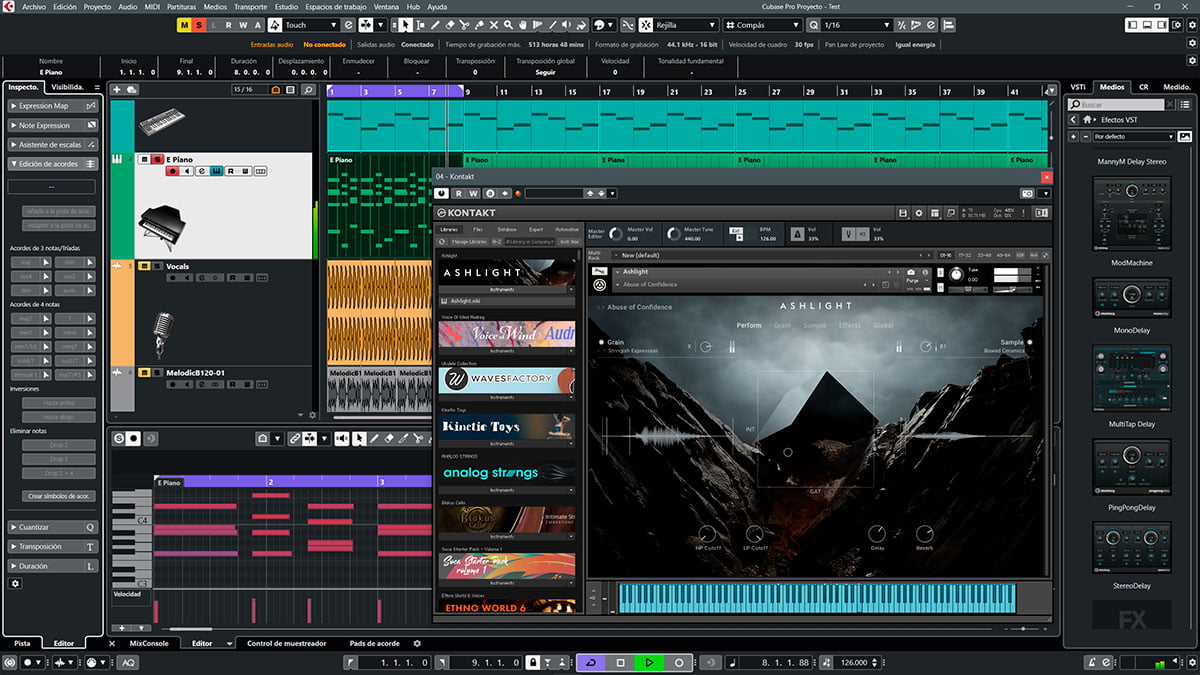The image size is (1200, 675).
Task: Open the Touch automation mode dropdown
Action: pos(311,25)
